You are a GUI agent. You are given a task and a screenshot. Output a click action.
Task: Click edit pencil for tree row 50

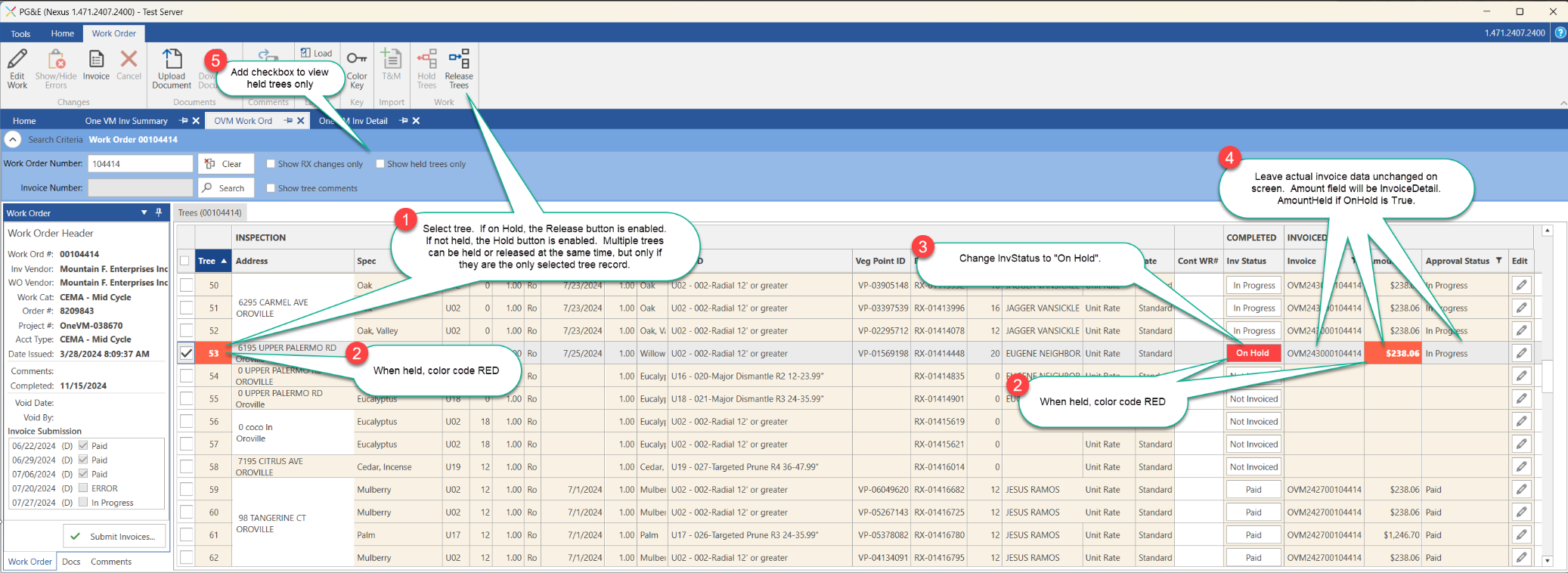tap(1521, 285)
